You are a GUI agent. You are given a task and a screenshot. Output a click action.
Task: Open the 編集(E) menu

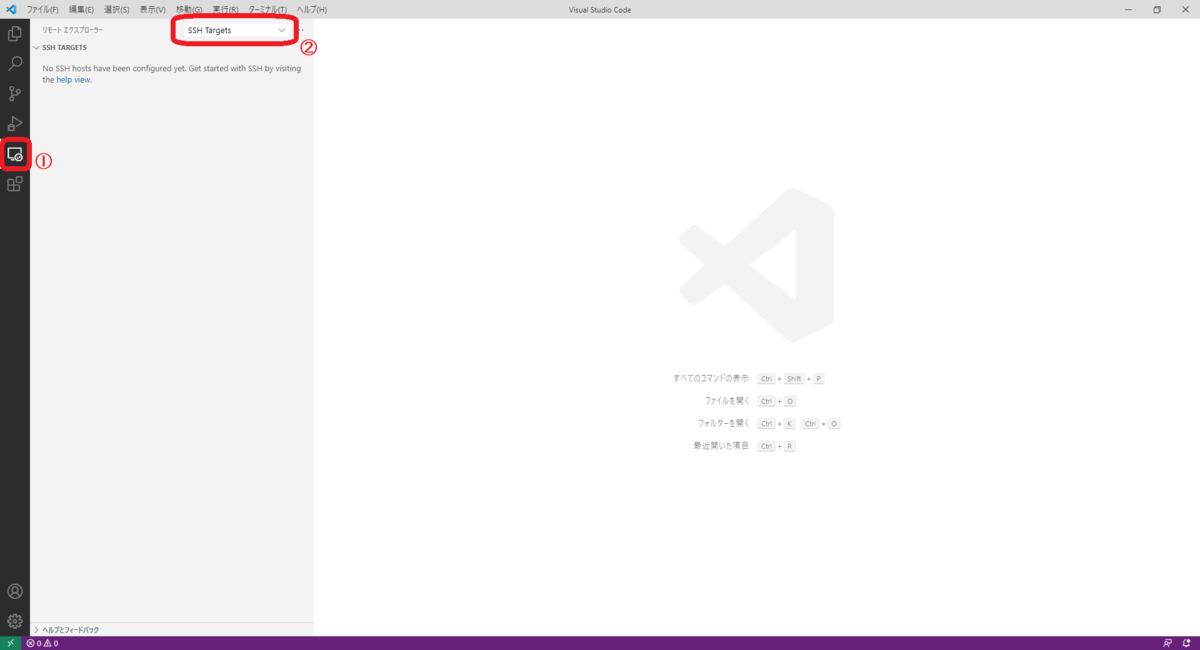[x=81, y=9]
